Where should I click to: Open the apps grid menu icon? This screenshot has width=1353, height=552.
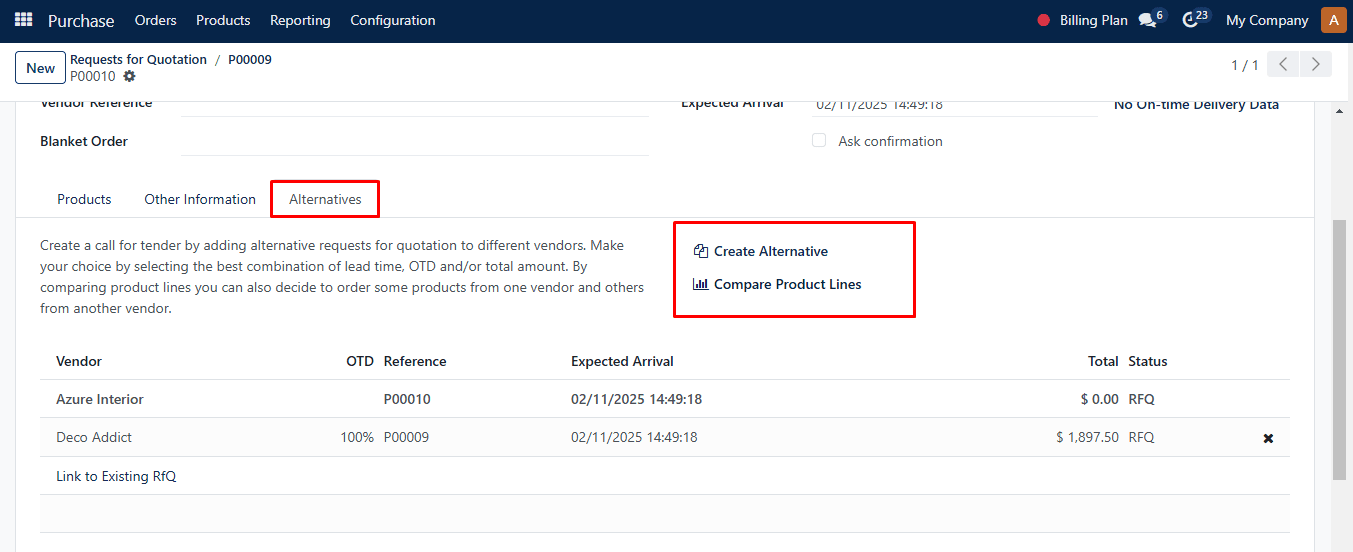[x=23, y=20]
